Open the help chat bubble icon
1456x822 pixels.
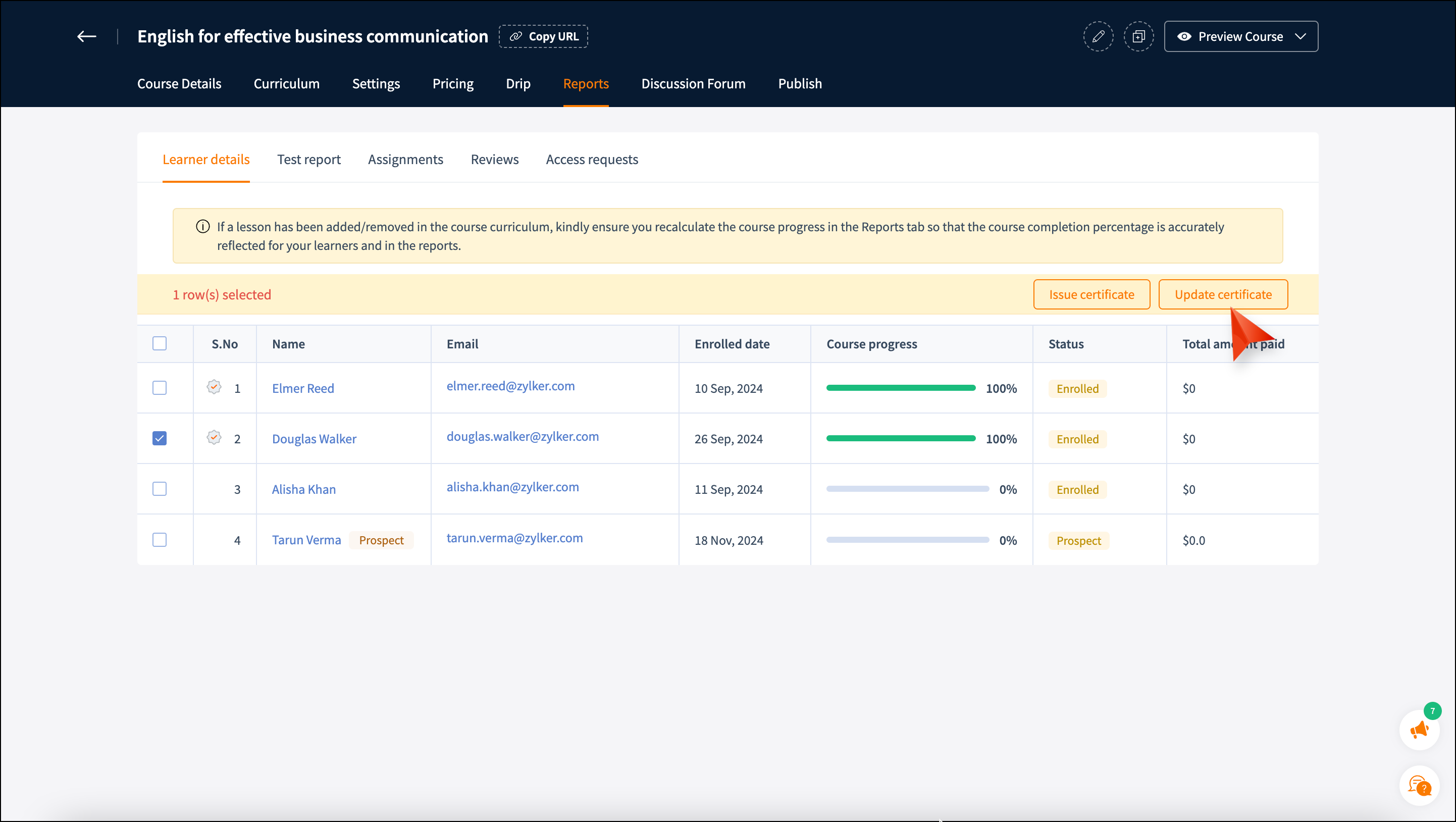coord(1419,786)
